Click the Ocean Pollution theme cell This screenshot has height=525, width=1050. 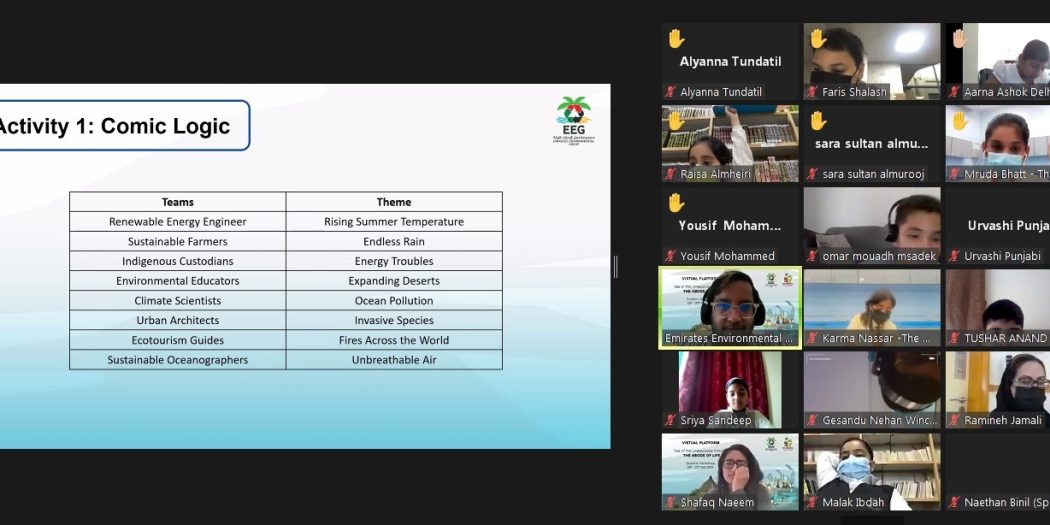(394, 301)
